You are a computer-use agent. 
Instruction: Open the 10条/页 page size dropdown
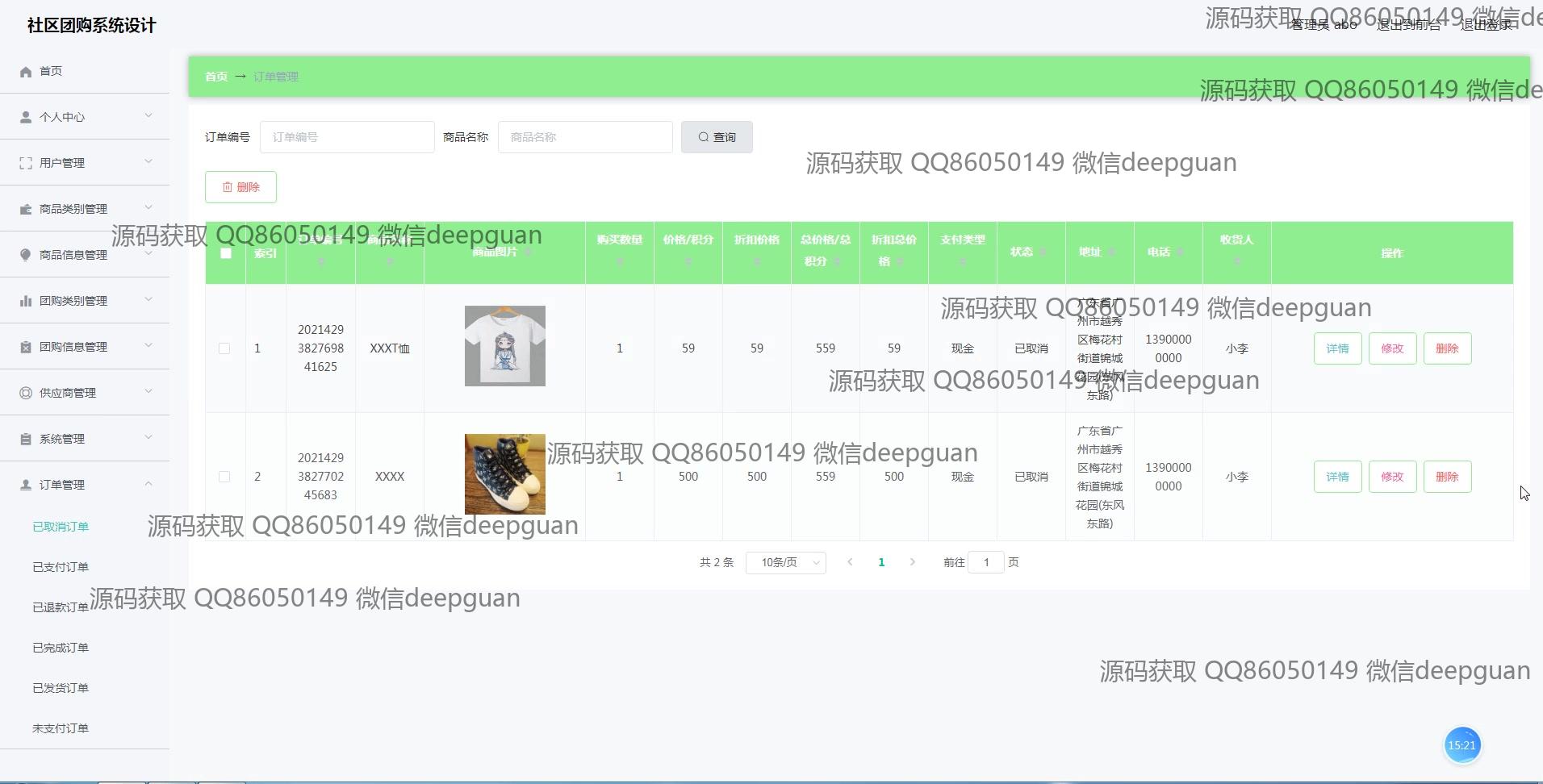pos(785,562)
